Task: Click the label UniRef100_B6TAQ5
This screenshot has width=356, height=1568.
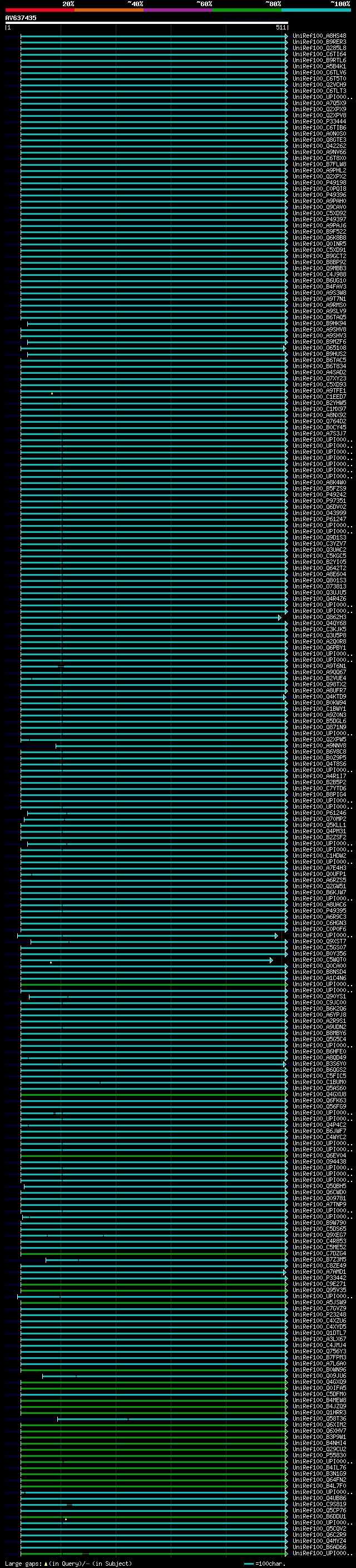Action: [319, 317]
